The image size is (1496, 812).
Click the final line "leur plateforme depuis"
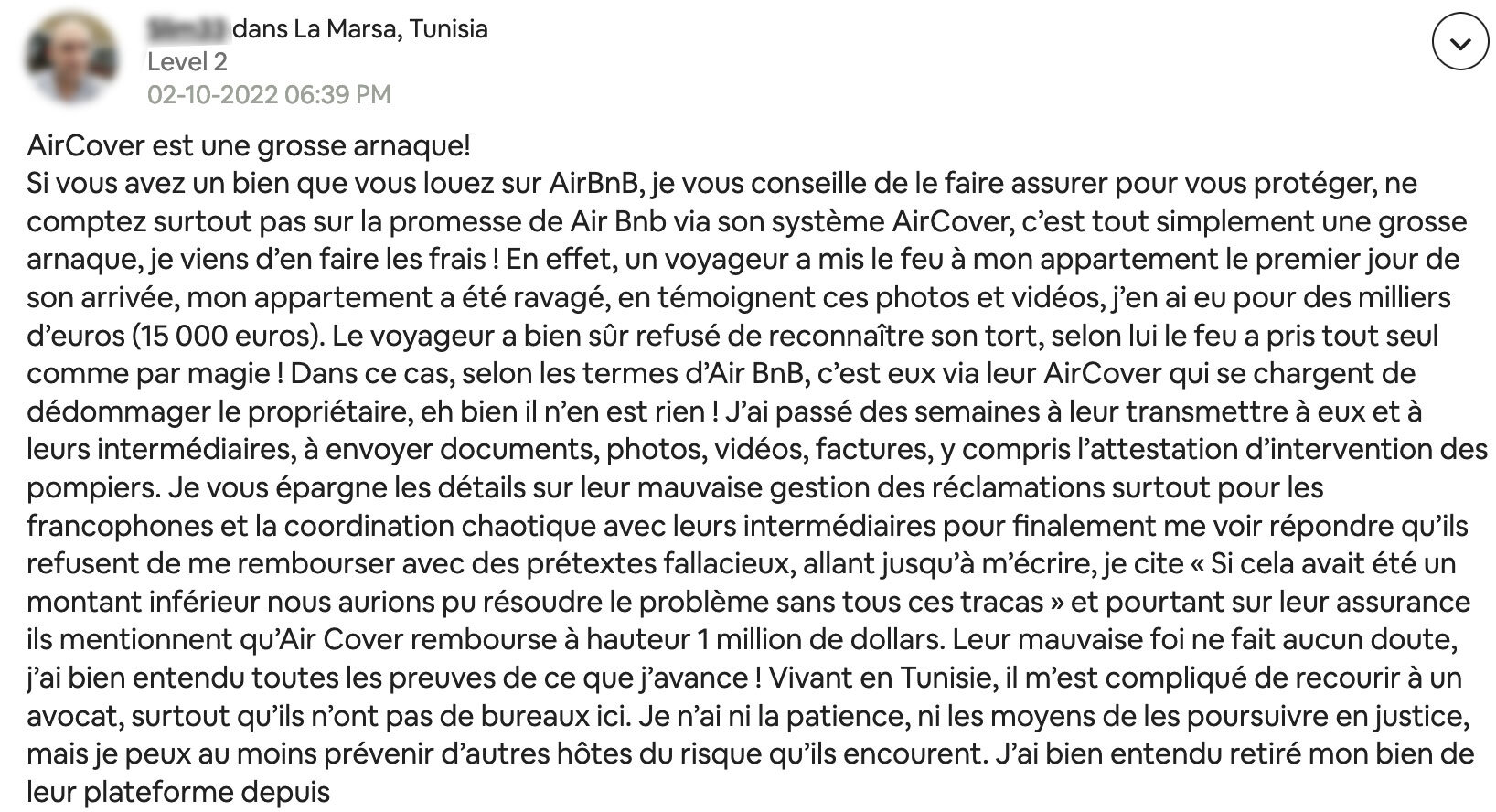click(x=178, y=791)
